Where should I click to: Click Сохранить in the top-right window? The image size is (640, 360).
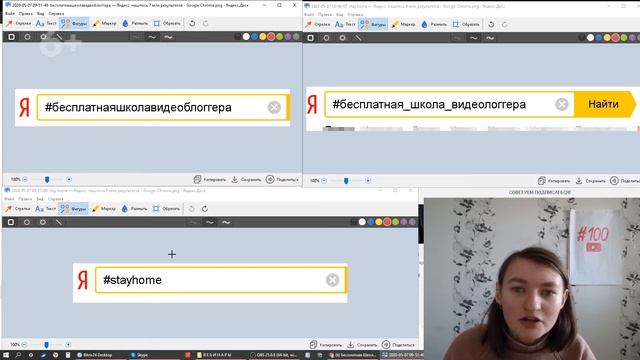(591, 180)
